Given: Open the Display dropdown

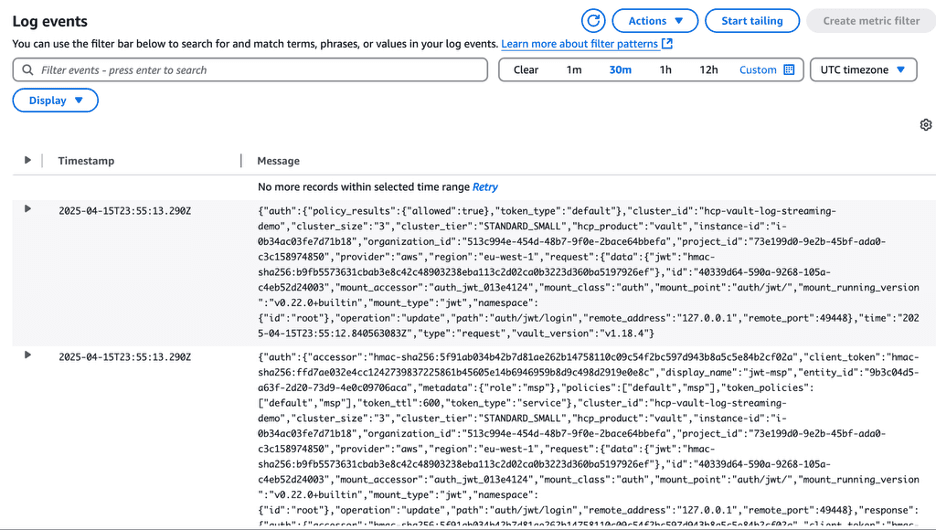Looking at the screenshot, I should 55,100.
